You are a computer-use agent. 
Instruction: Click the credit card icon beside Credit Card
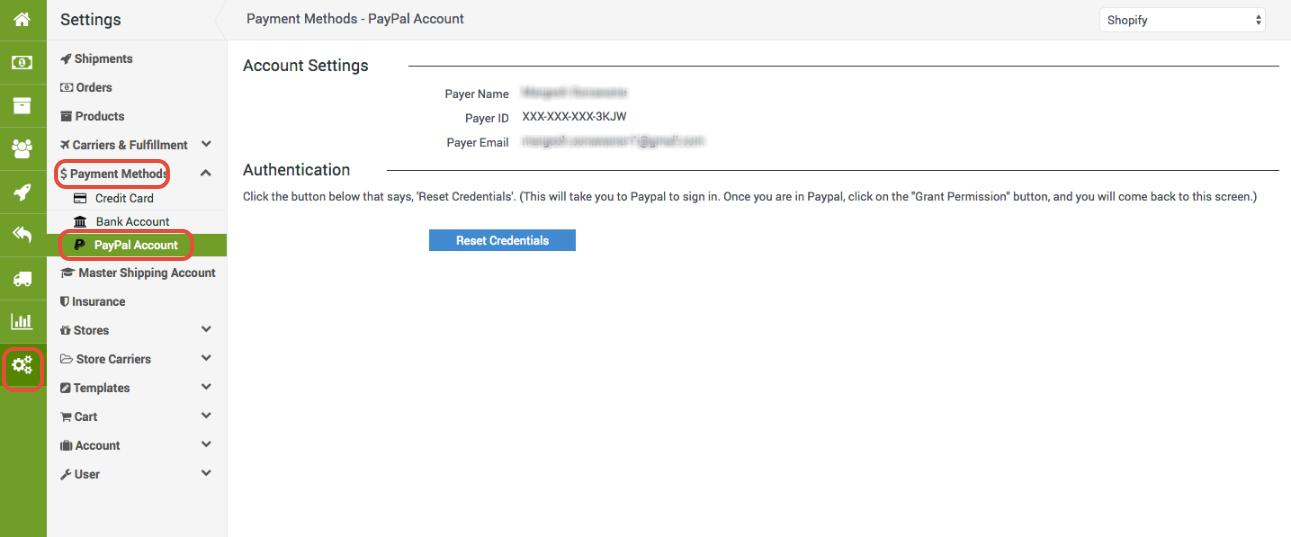(80, 198)
